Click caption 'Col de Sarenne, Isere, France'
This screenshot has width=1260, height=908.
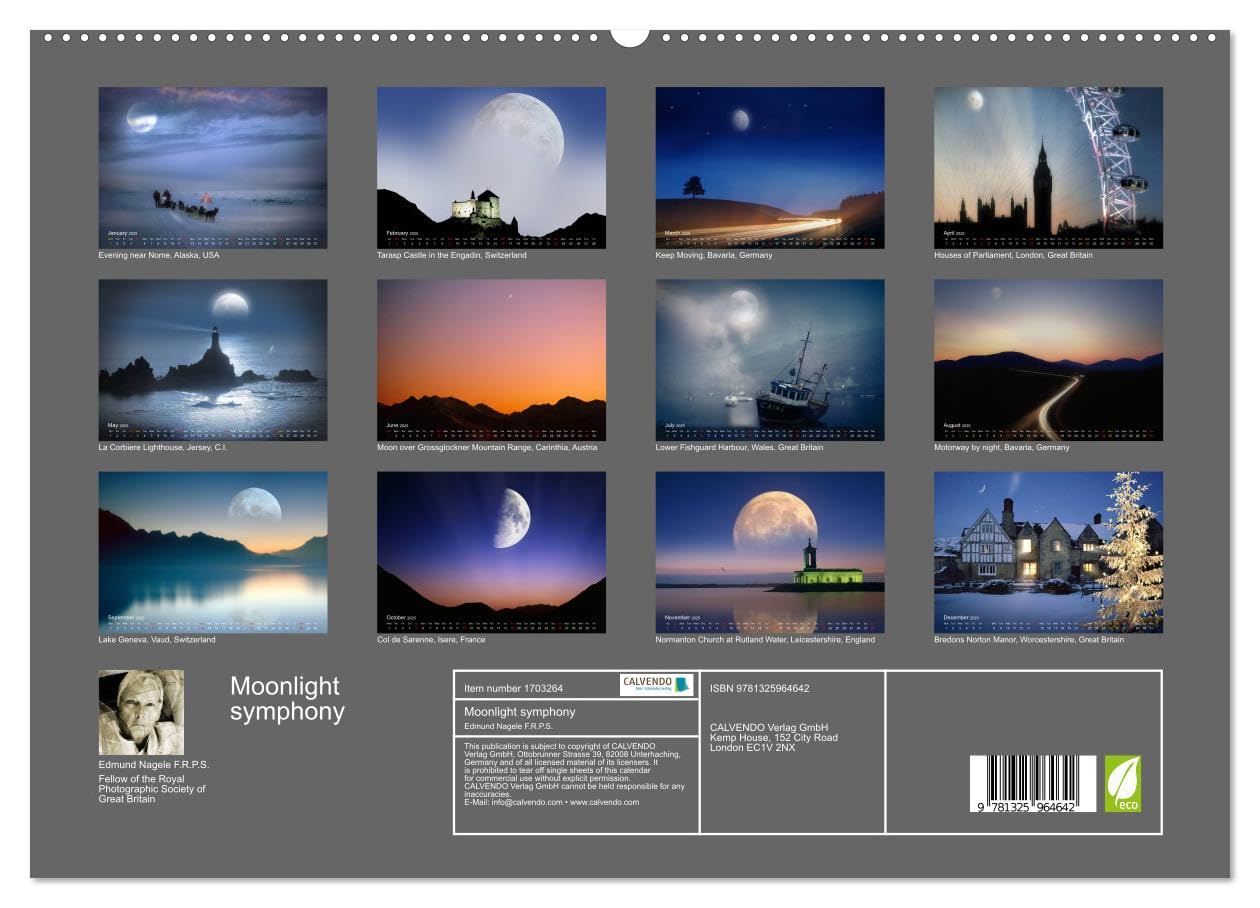[x=431, y=639]
